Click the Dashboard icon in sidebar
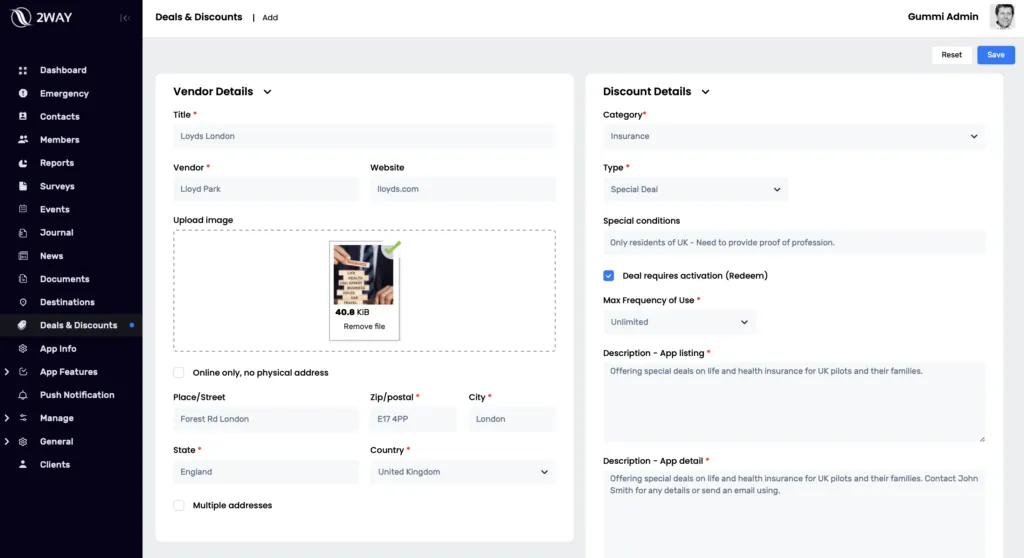 (22, 70)
